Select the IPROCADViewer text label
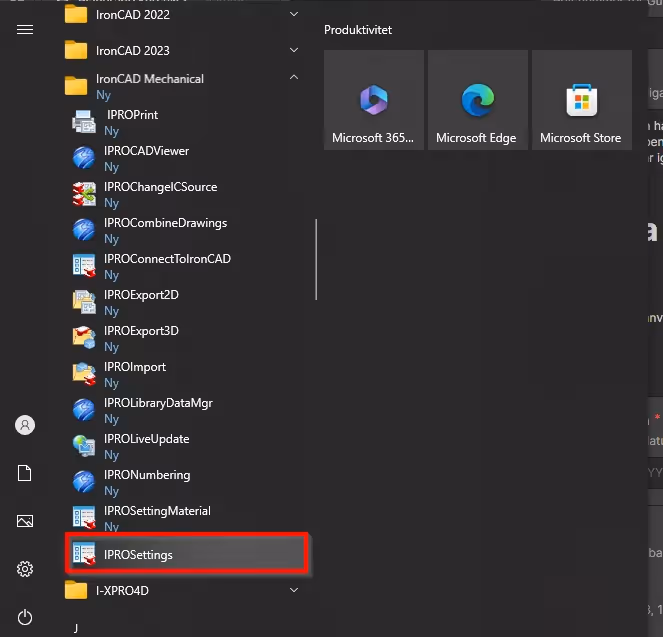 146,151
